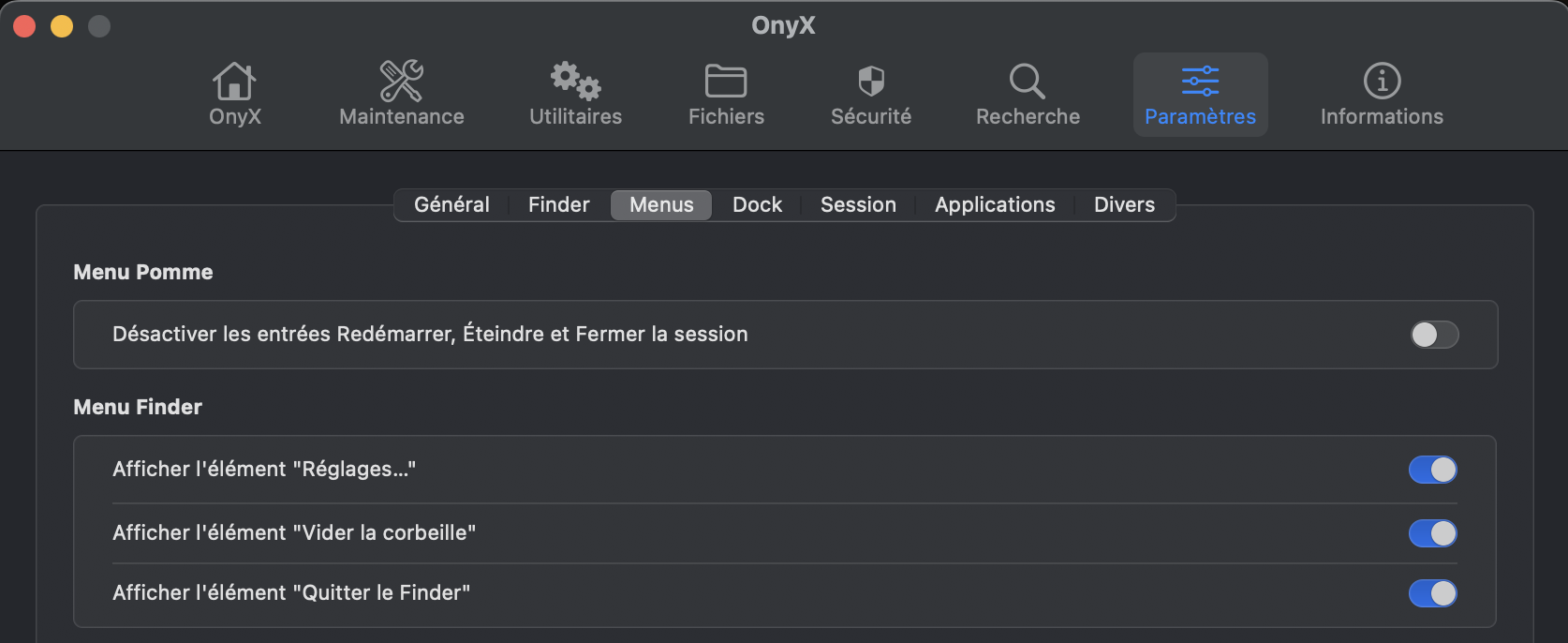The image size is (1568, 643).
Task: Select the Utilitaires gears icon
Action: point(575,82)
